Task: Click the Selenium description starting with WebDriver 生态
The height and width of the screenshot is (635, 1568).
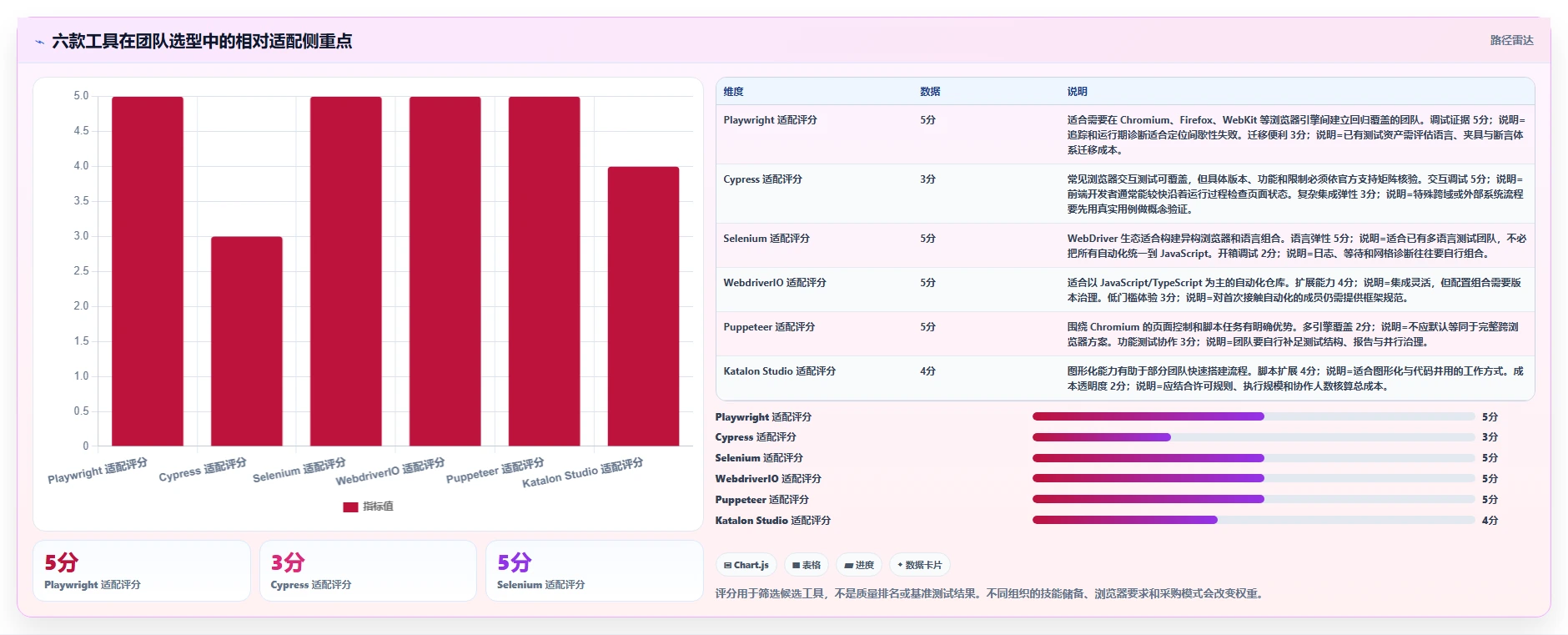Action: (1296, 246)
